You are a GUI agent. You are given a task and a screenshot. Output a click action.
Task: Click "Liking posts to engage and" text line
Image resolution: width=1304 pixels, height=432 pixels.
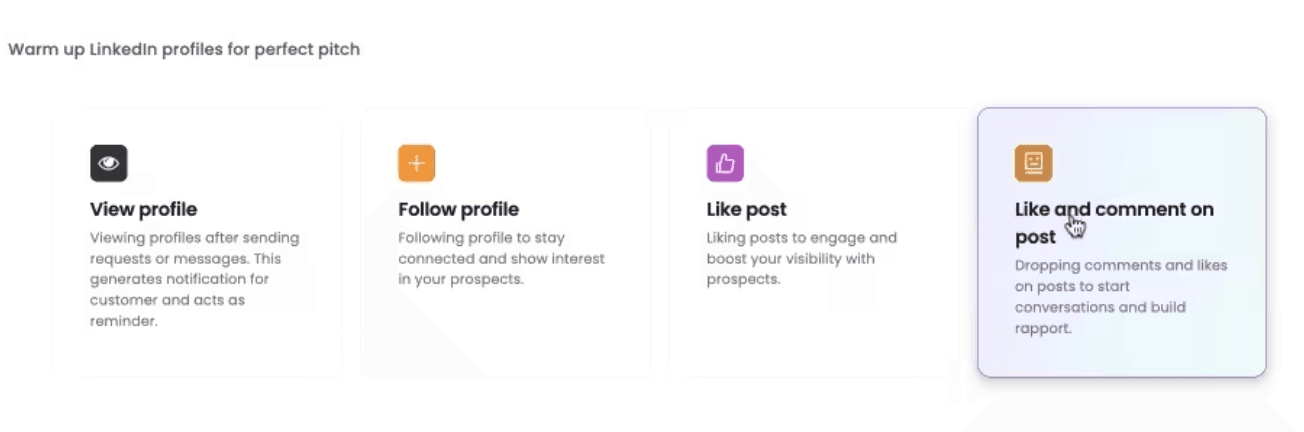(x=801, y=238)
